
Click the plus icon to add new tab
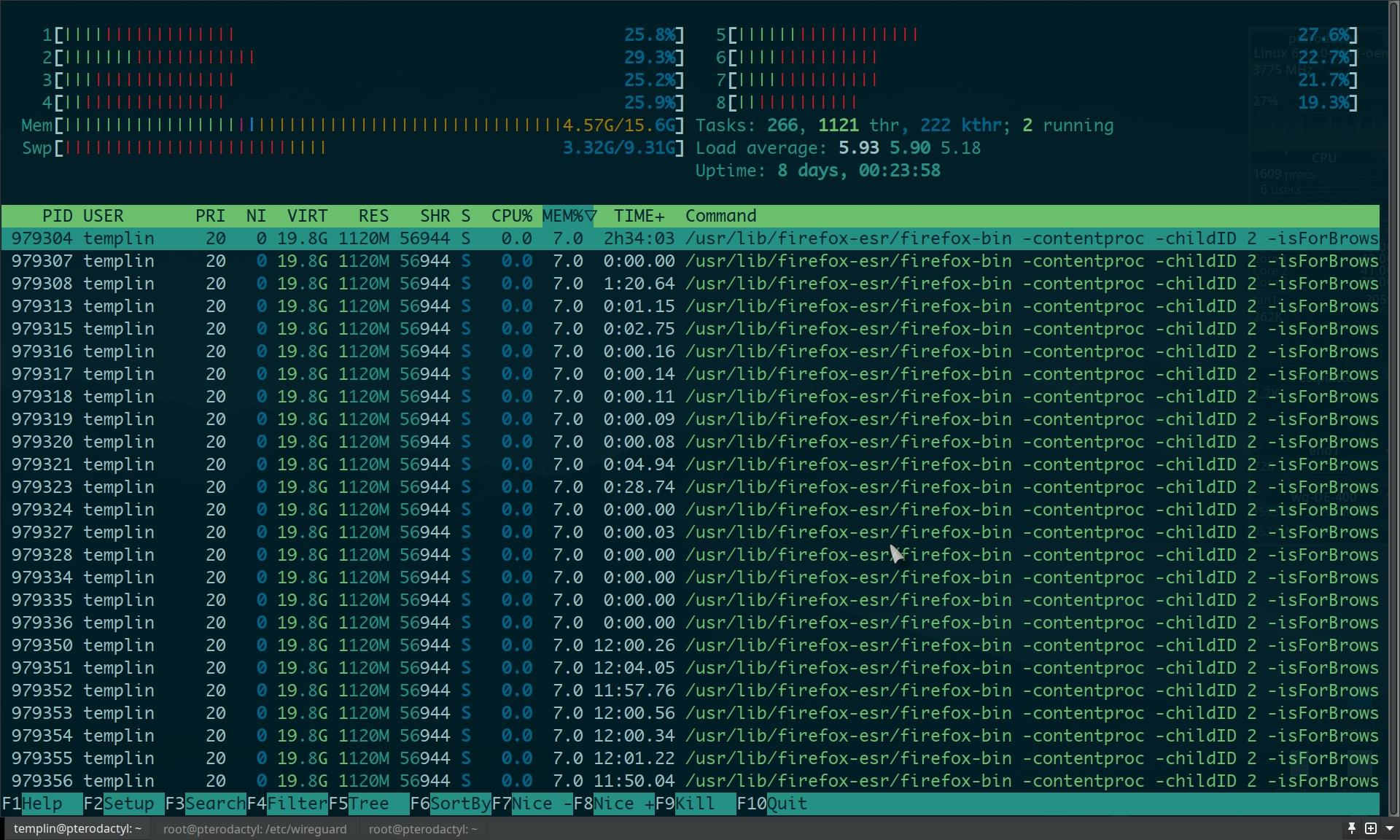(1371, 828)
